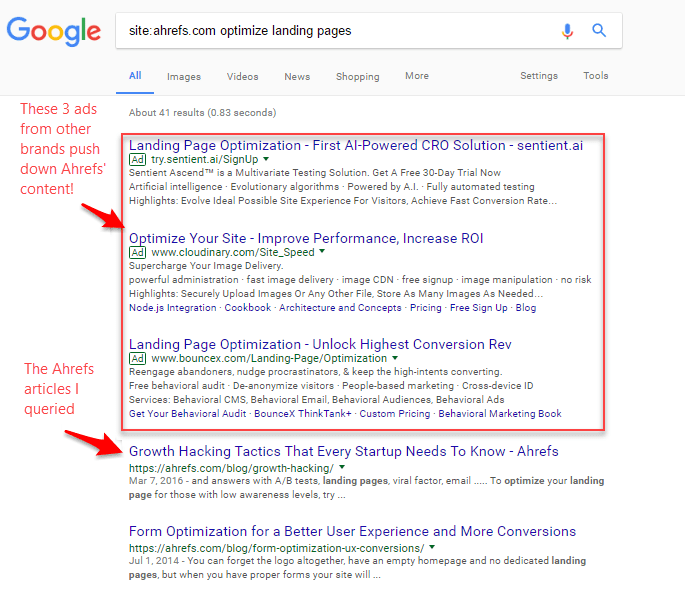685x595 pixels.
Task: Switch to the Videos tab
Action: click(x=242, y=76)
